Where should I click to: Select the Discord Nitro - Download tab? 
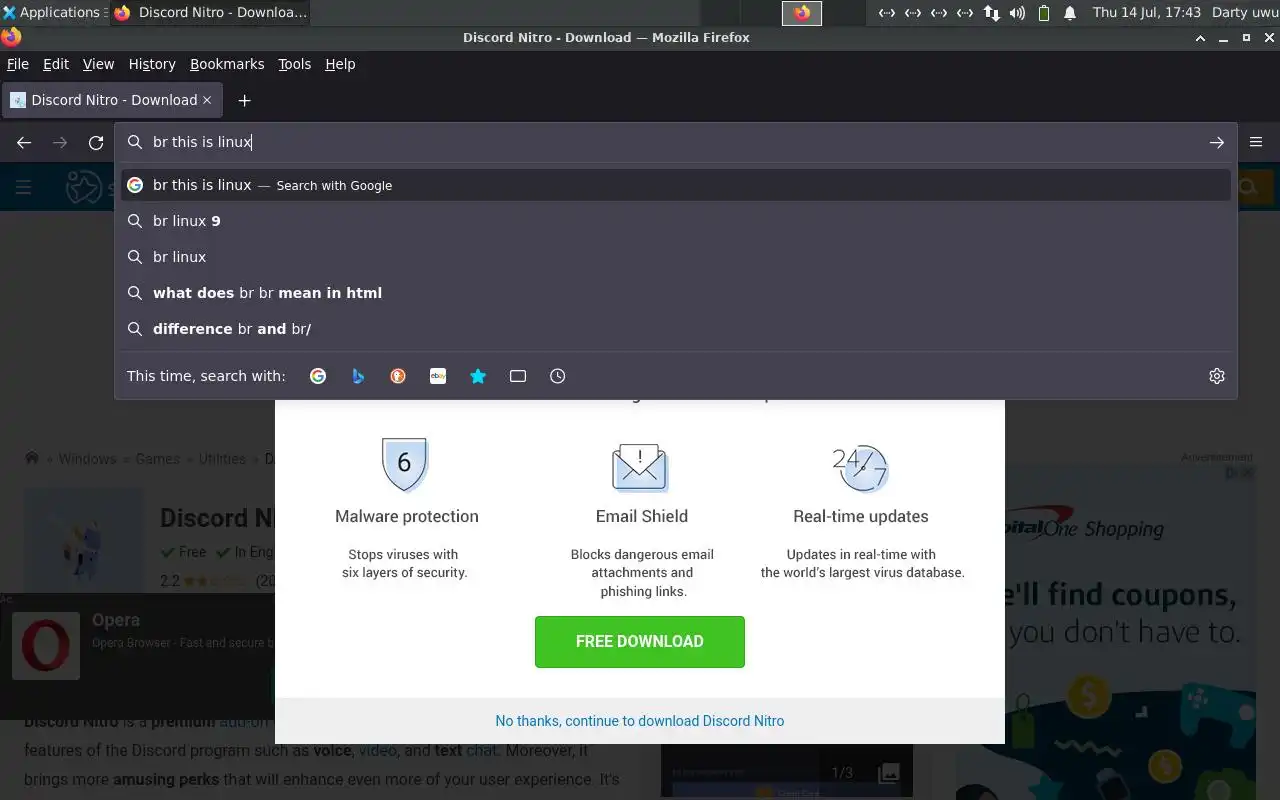click(112, 100)
